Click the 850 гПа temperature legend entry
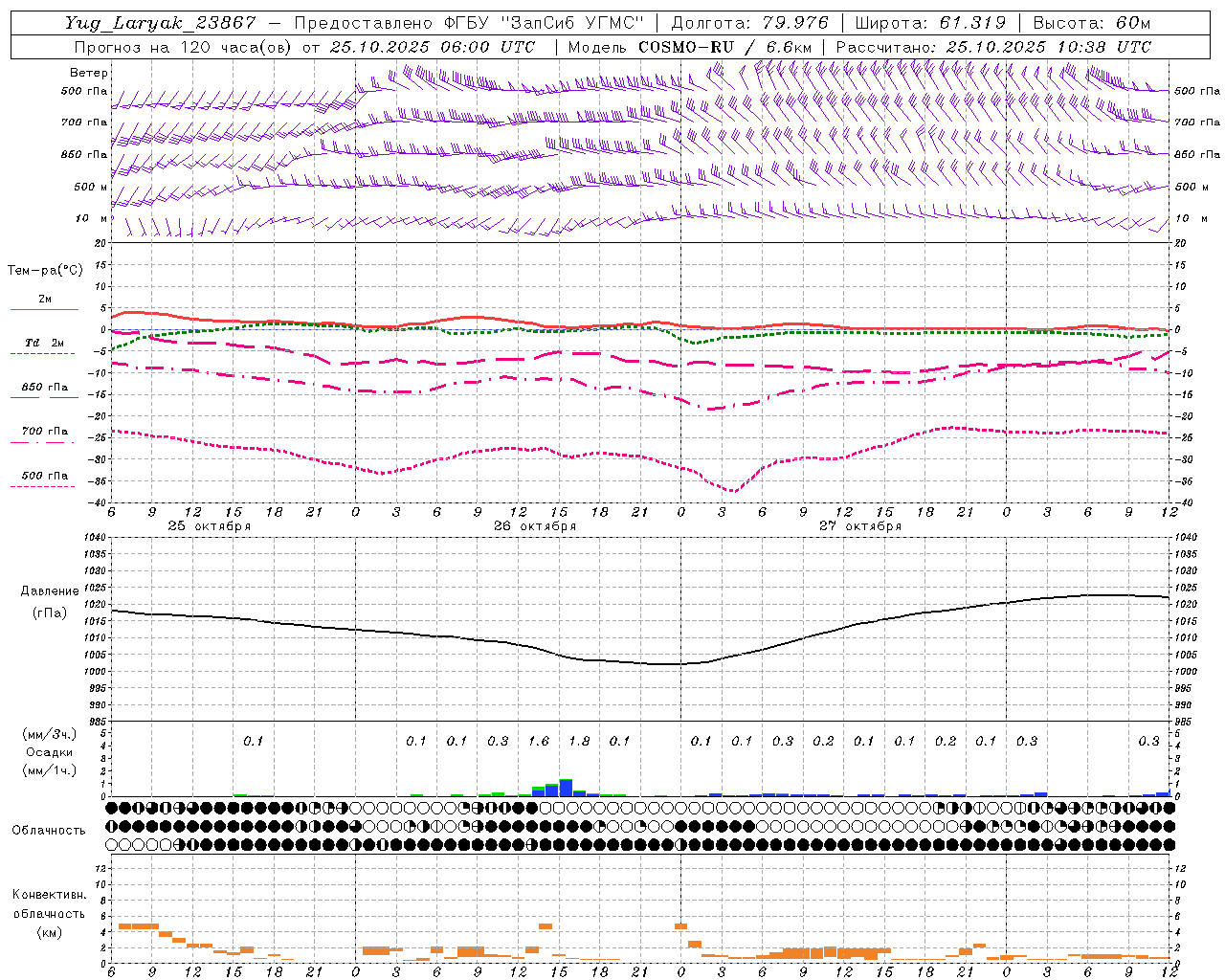The image size is (1225, 980). [45, 387]
